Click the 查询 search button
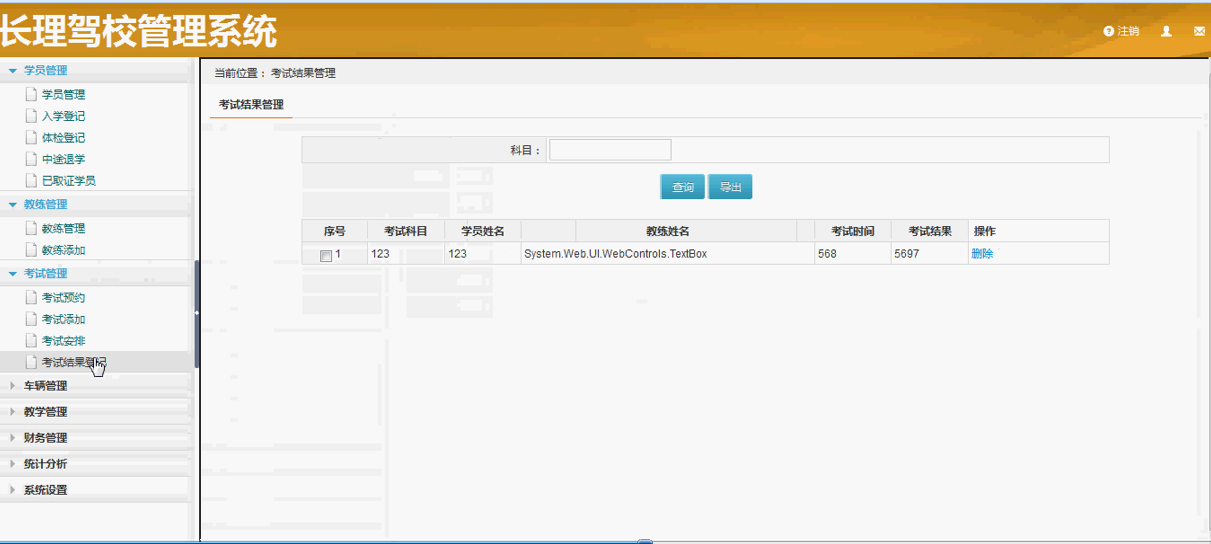 pos(682,187)
